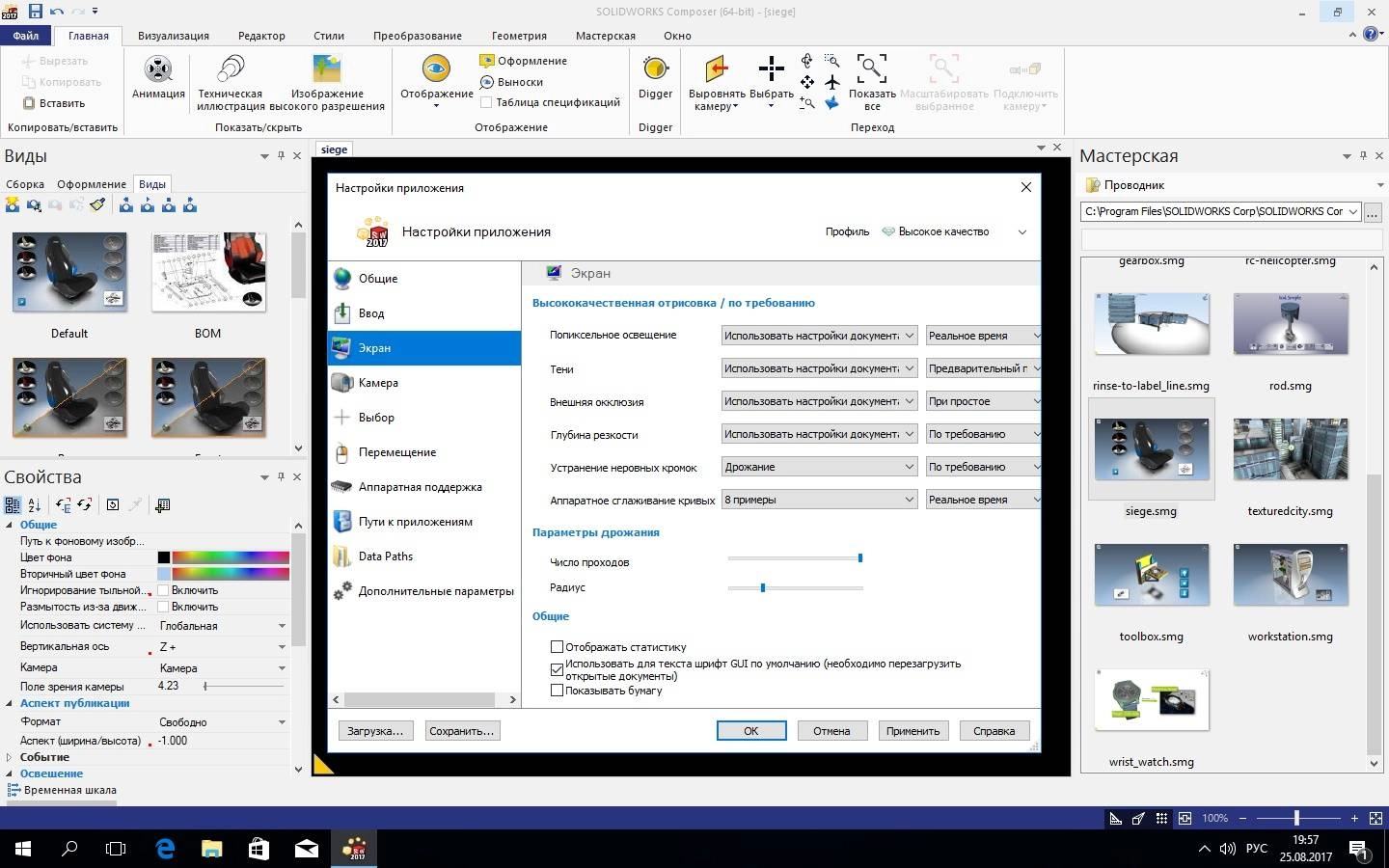Switch to Геометрия ribbon tab
The image size is (1389, 868).
[519, 36]
